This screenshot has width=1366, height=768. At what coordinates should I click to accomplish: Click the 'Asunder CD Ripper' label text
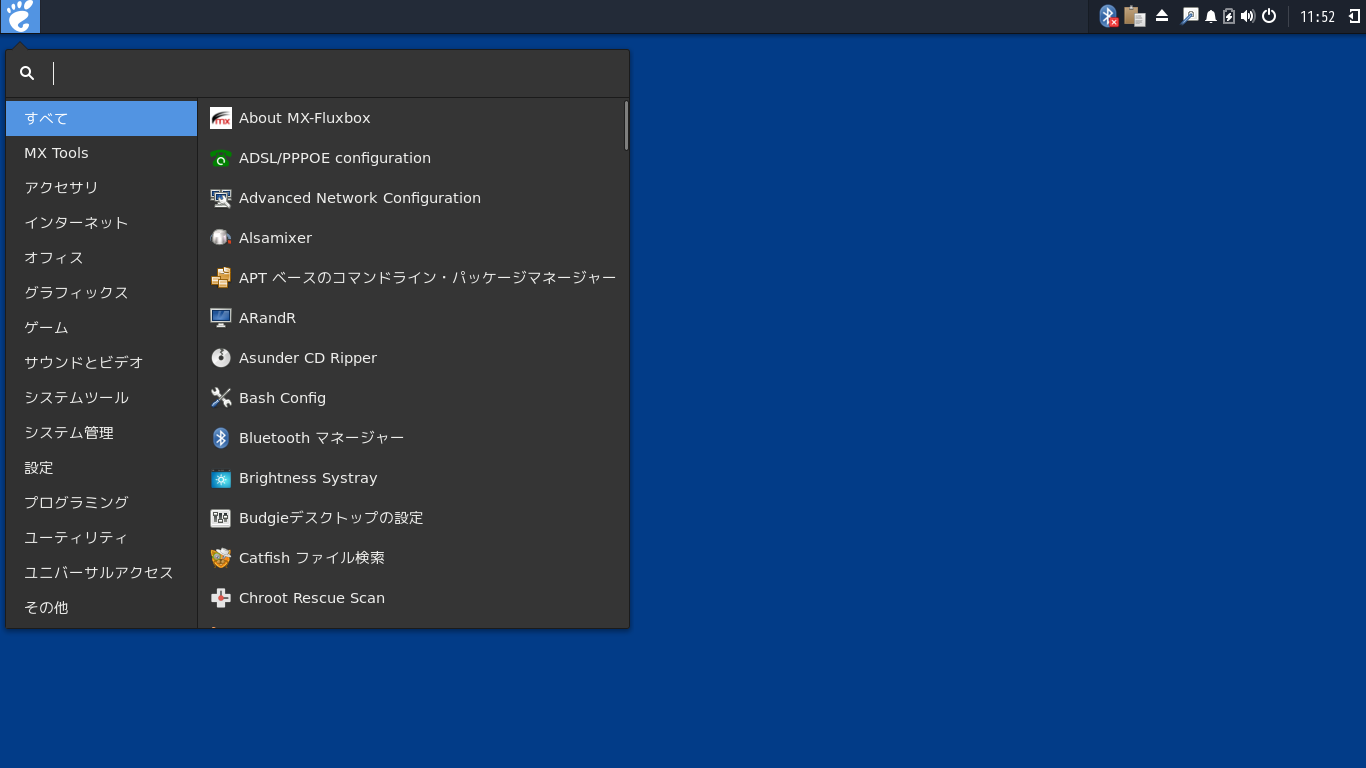point(308,358)
